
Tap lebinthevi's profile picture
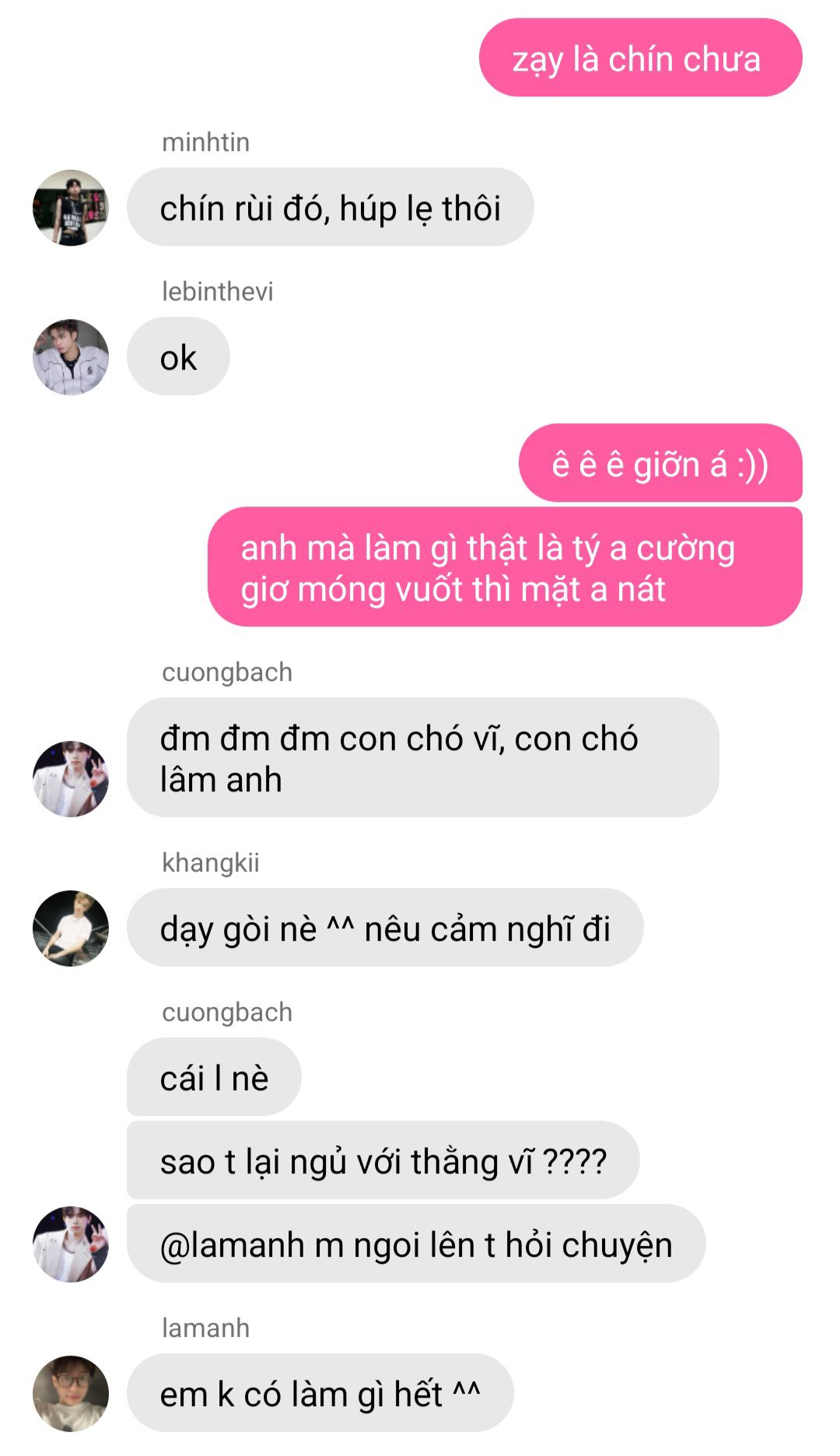click(71, 357)
